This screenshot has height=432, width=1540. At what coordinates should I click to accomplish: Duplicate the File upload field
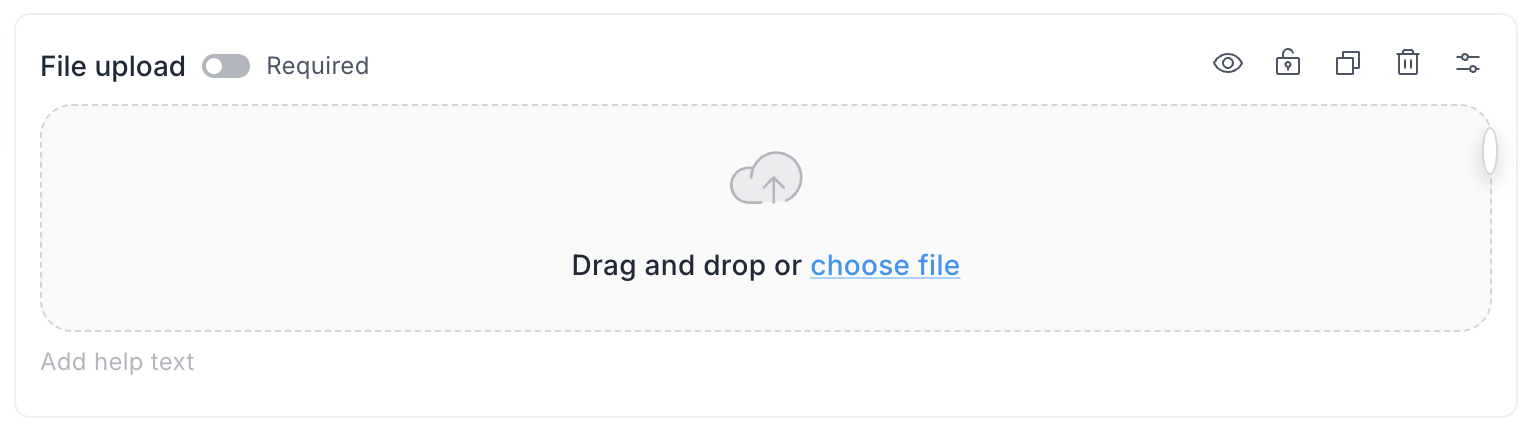[1347, 64]
